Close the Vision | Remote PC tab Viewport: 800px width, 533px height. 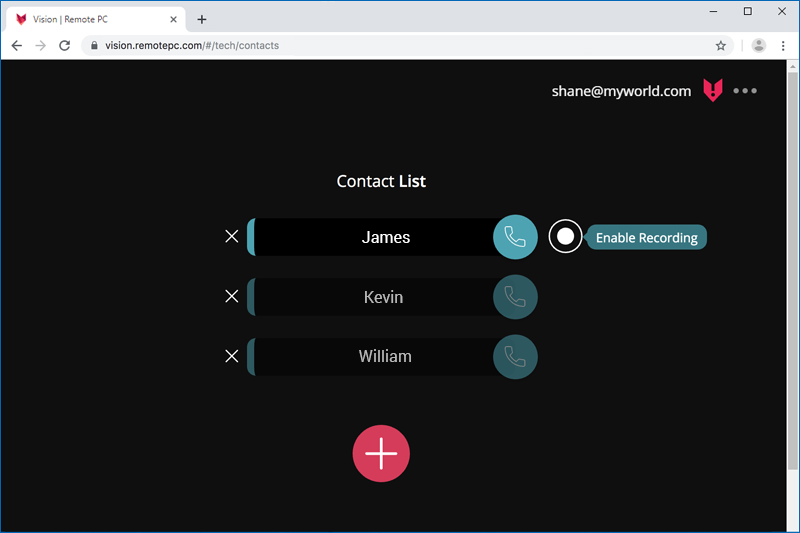pos(173,19)
